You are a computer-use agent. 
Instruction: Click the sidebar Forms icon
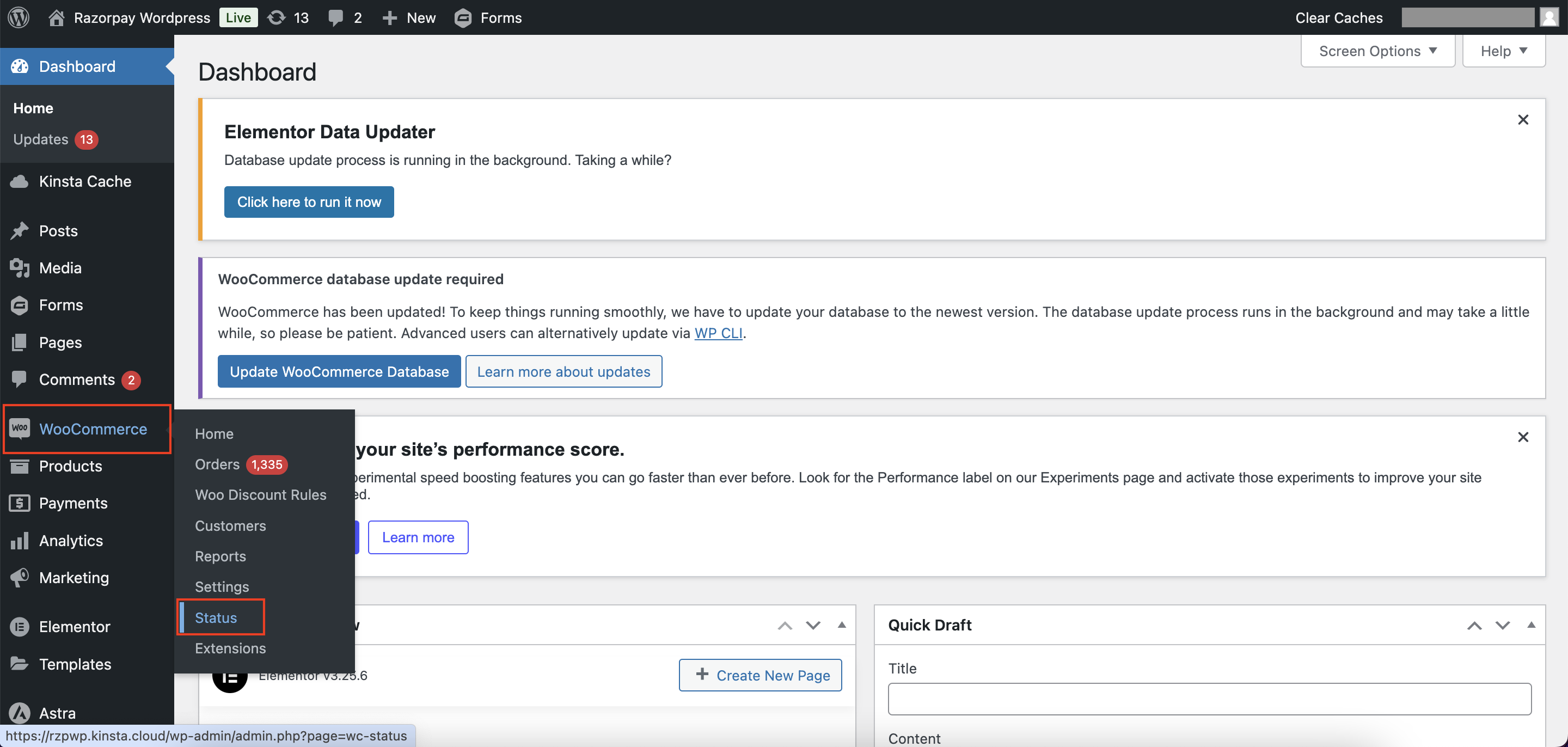tap(20, 305)
